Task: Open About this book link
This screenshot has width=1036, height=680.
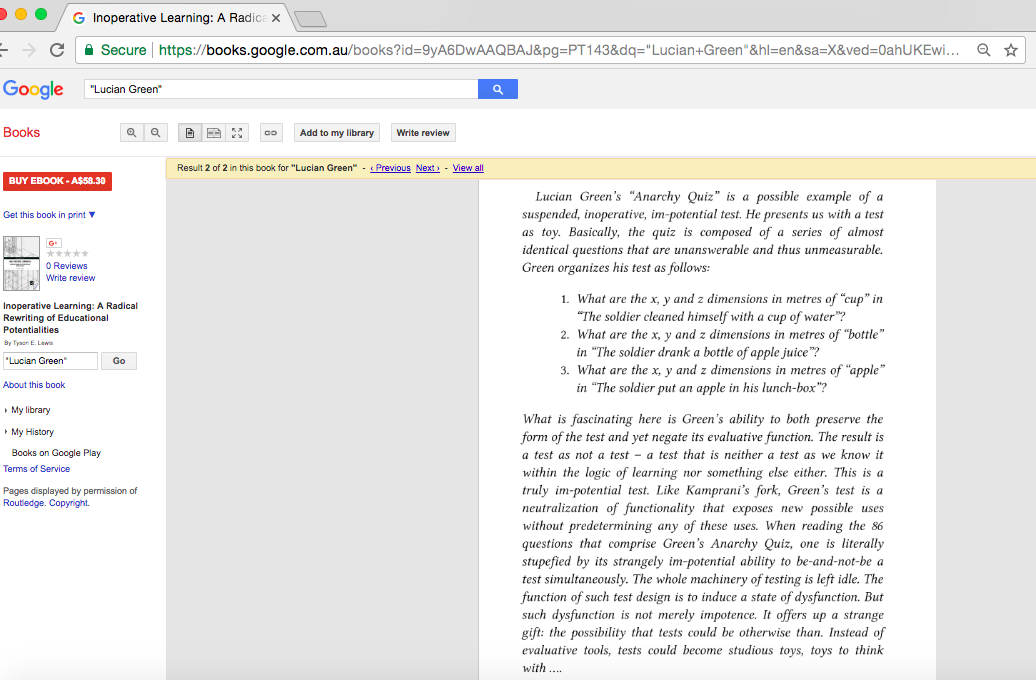Action: pos(34,385)
